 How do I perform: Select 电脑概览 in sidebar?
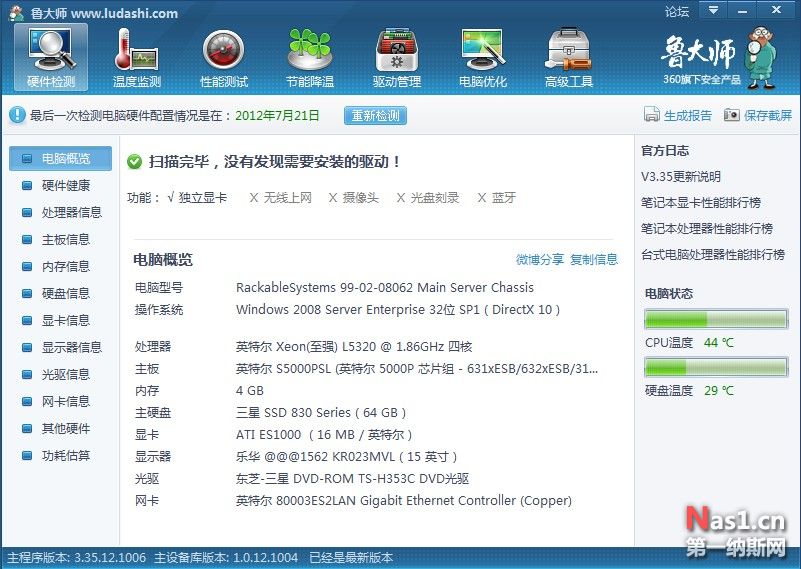click(x=60, y=158)
